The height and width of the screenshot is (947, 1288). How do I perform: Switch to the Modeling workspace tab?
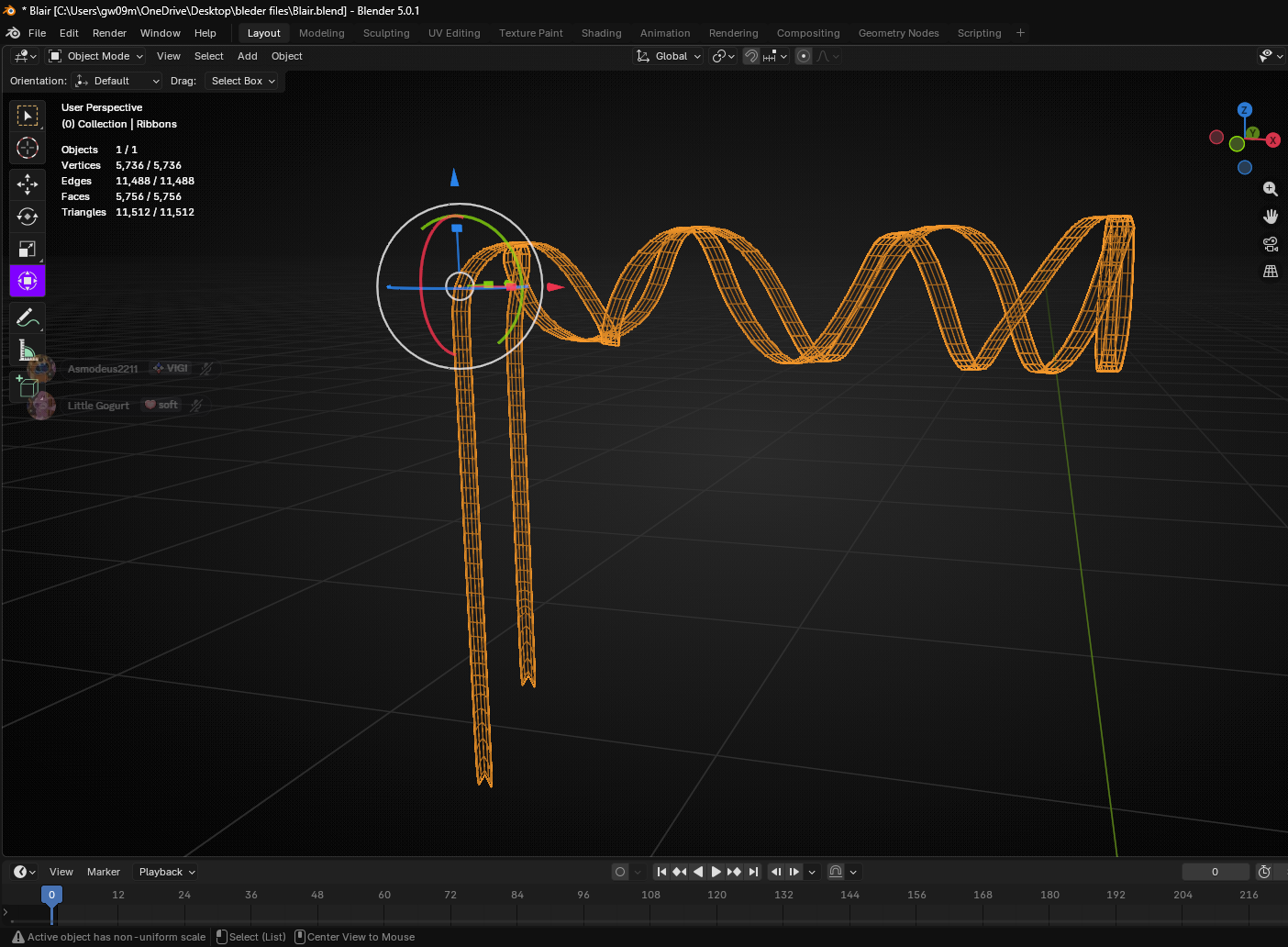click(322, 33)
